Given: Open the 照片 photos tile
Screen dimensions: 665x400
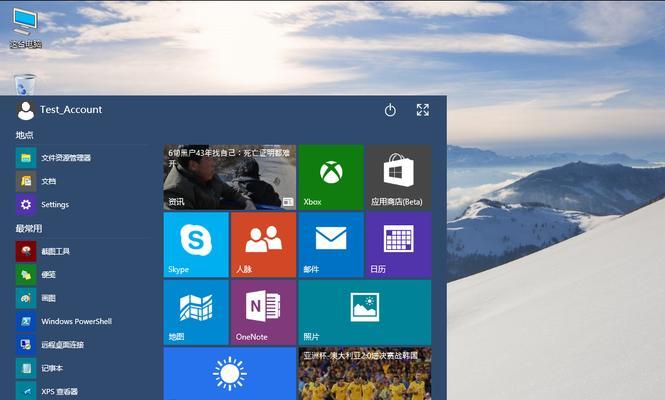Looking at the screenshot, I should coord(365,312).
